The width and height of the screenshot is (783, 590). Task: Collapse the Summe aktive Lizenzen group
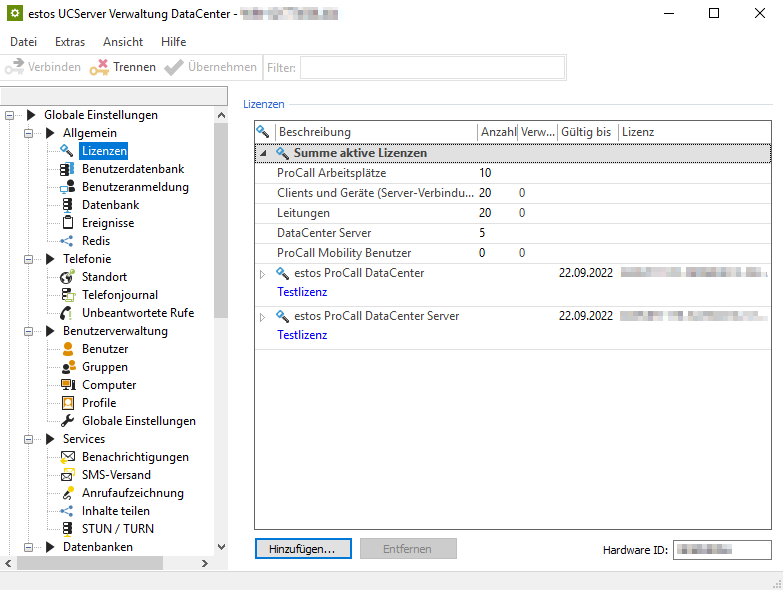click(x=263, y=154)
